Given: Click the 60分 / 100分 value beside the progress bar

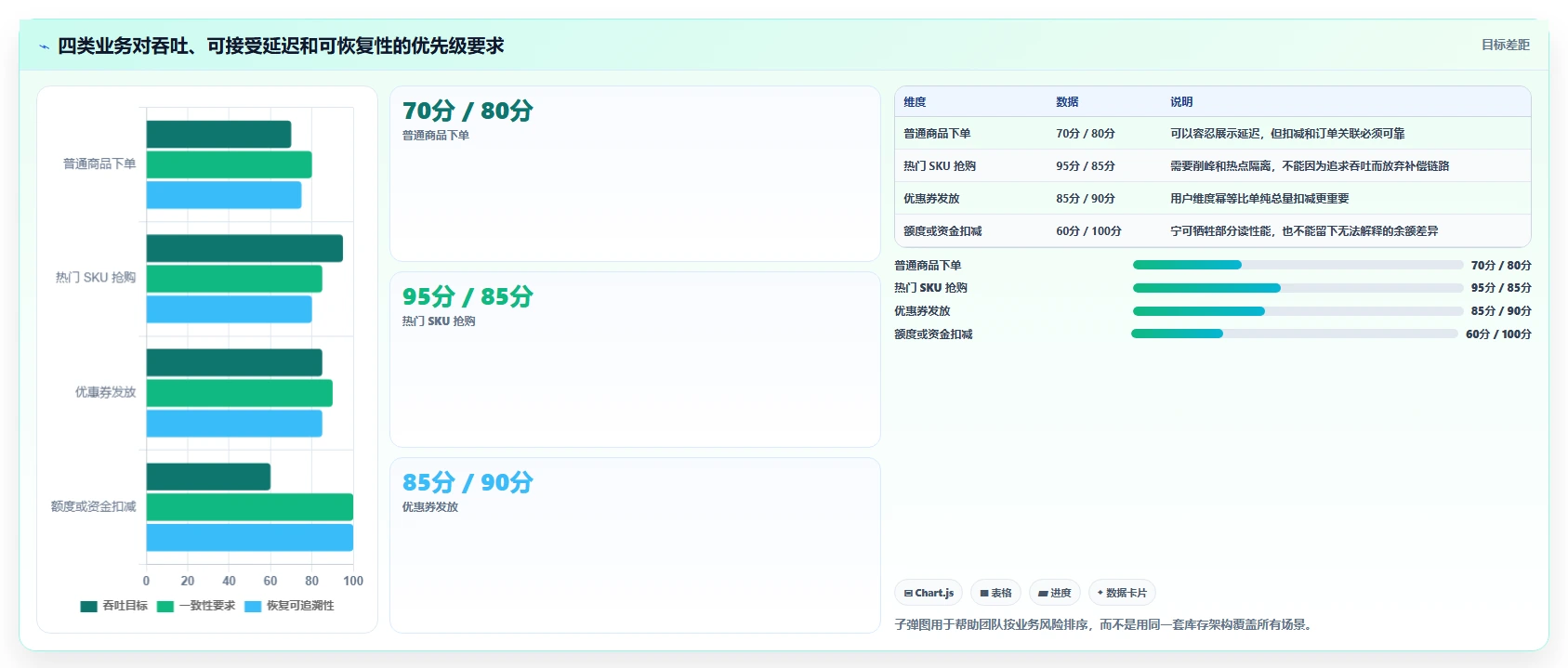Looking at the screenshot, I should [x=1498, y=334].
